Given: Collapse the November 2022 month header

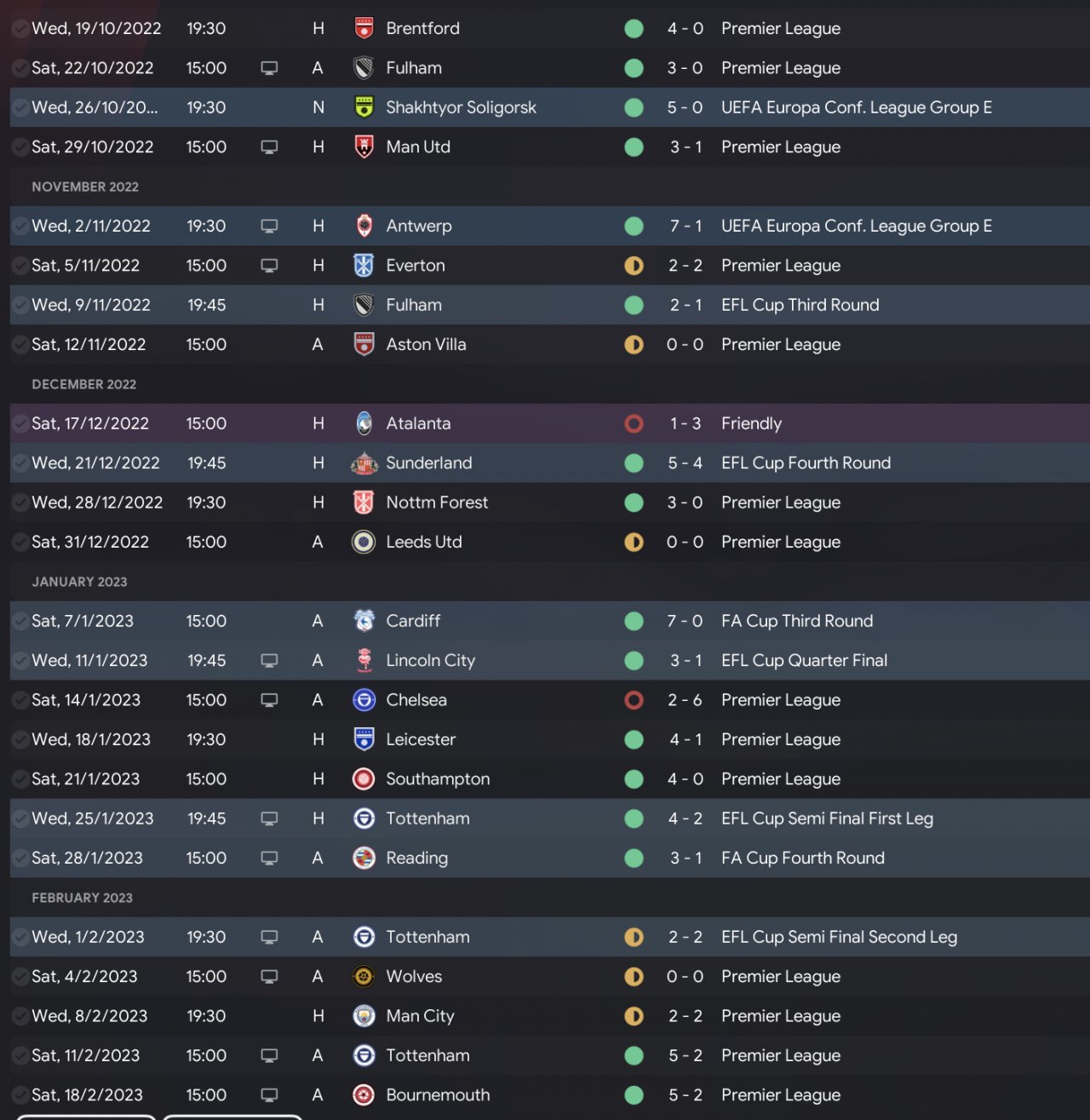Looking at the screenshot, I should 85,187.
